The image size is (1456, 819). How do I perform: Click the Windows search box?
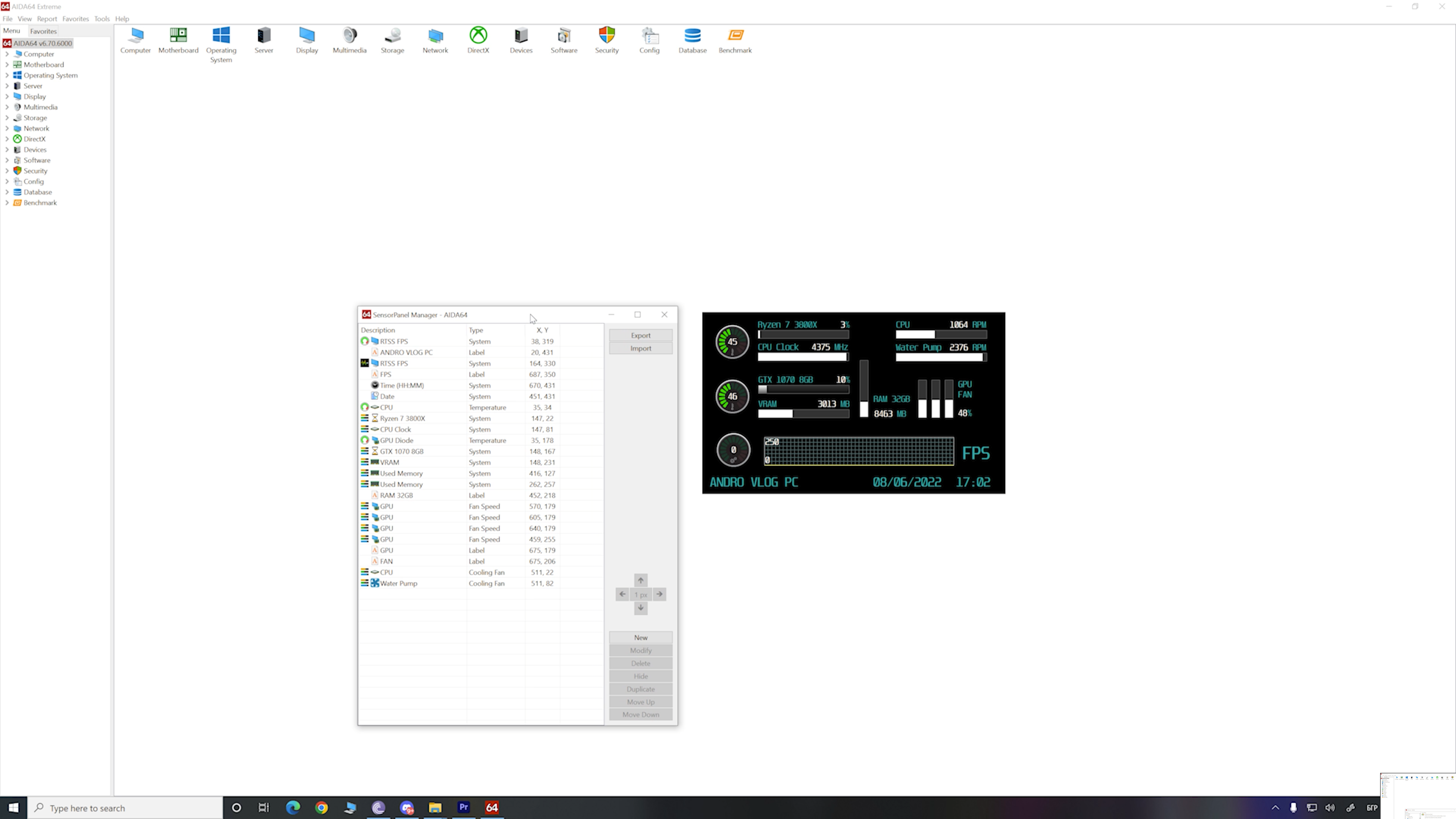coord(125,808)
